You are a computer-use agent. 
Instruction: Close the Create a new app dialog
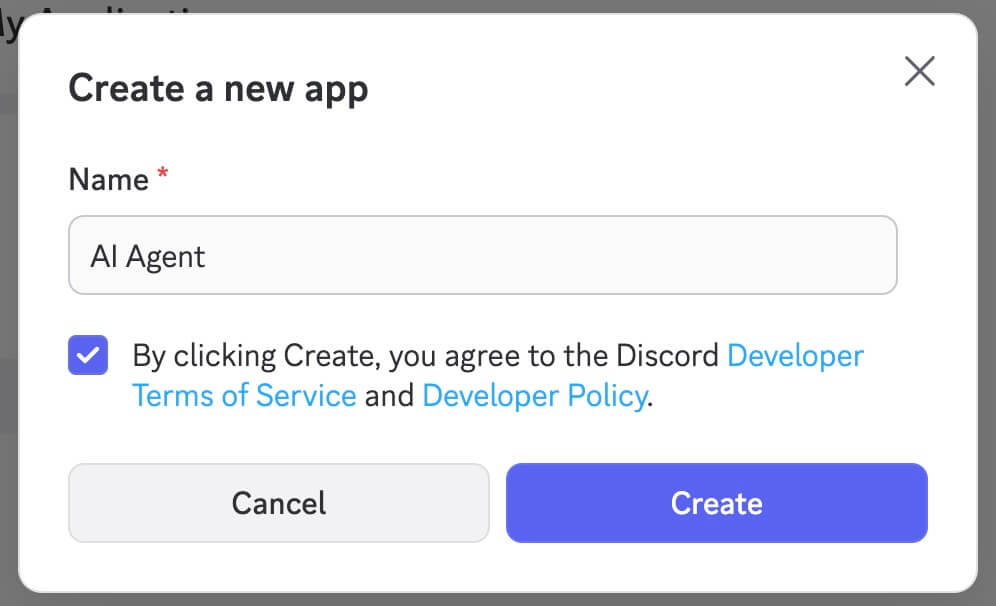919,72
